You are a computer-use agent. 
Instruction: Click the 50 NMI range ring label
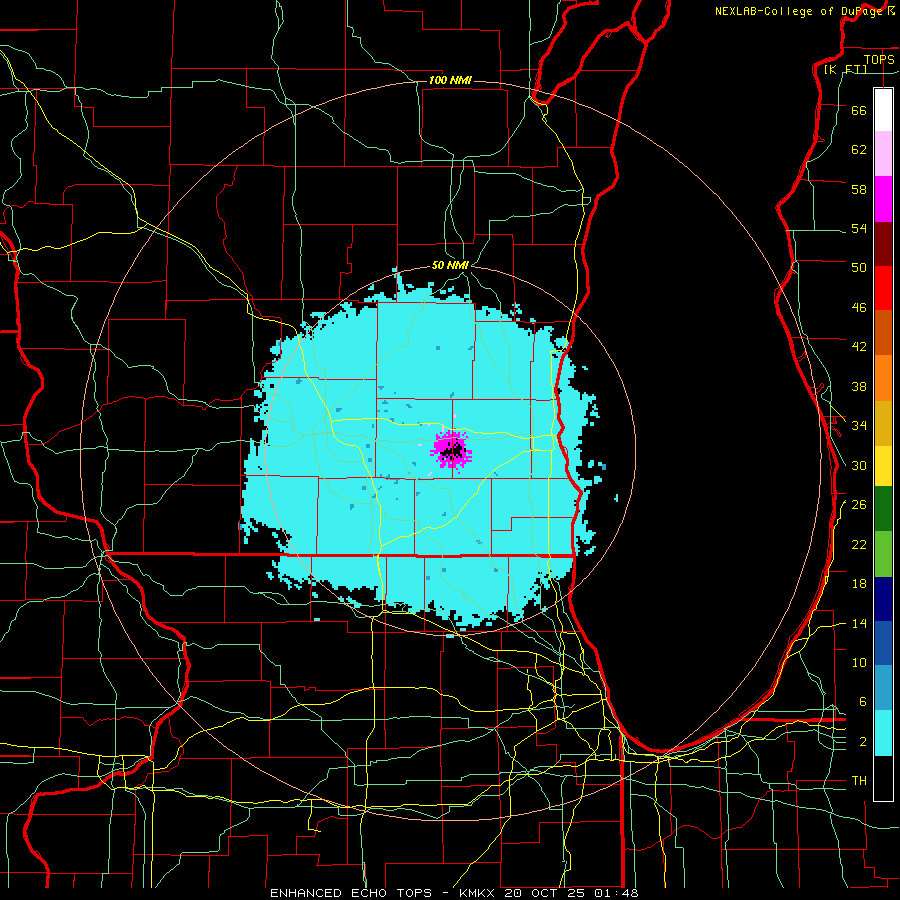coord(450,265)
